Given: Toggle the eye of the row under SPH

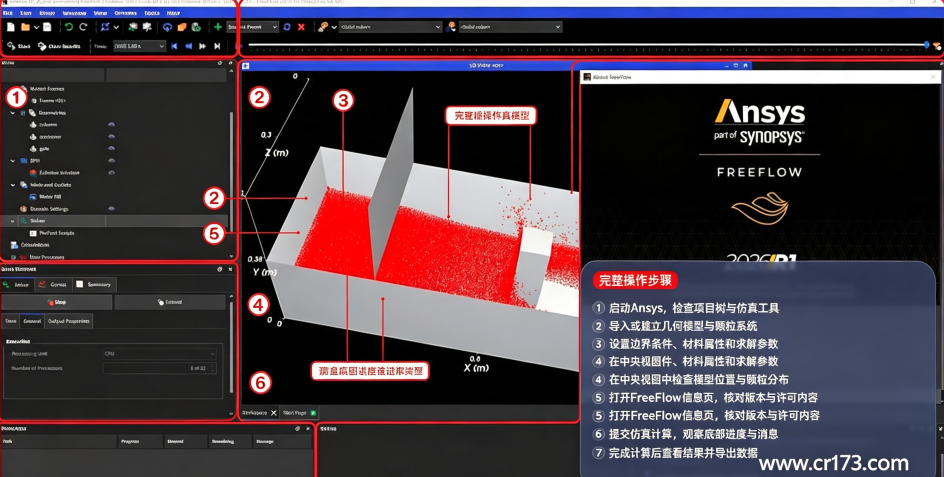Looking at the screenshot, I should click(x=111, y=173).
